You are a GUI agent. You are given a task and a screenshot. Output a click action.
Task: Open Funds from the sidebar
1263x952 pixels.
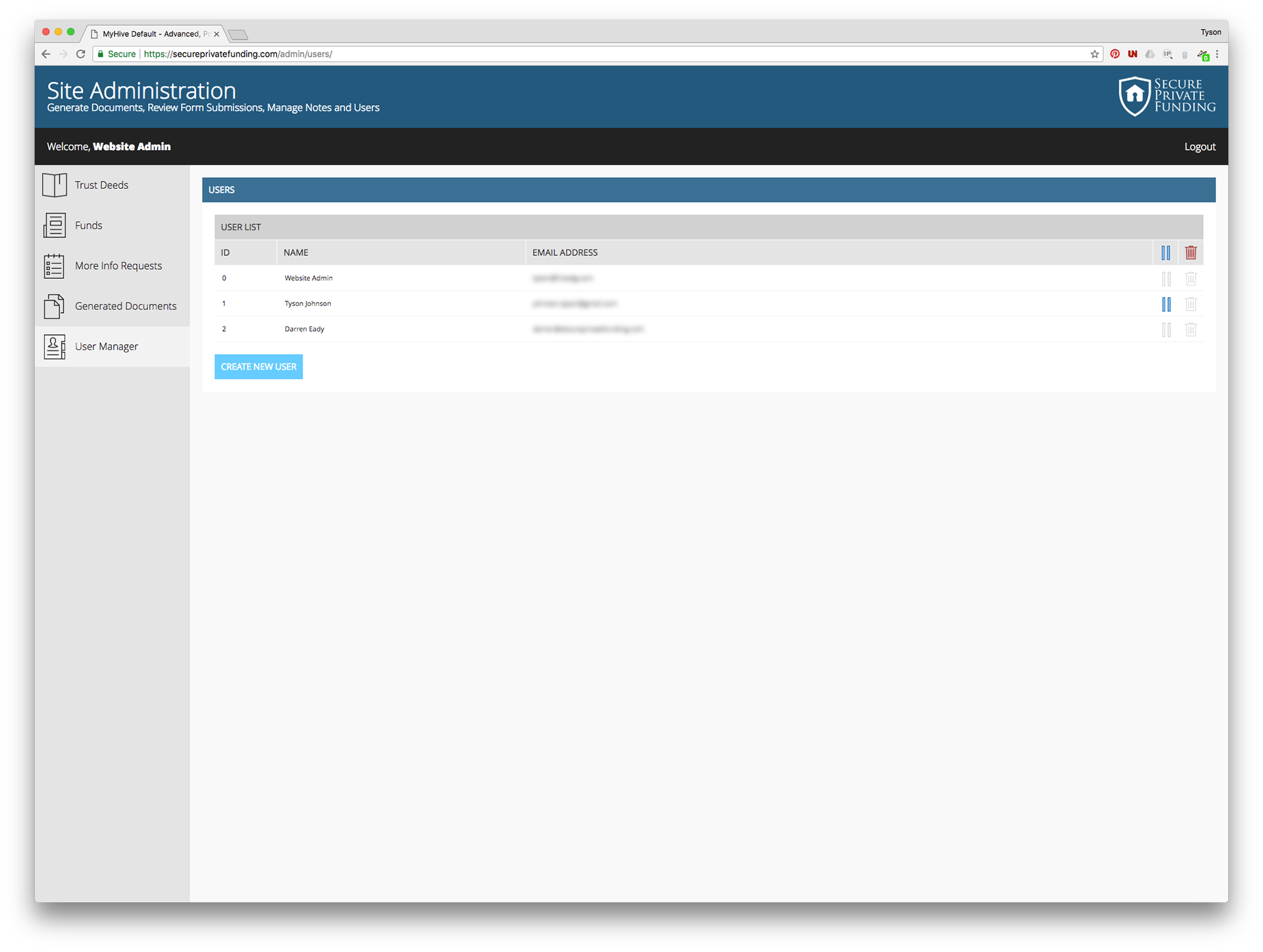(x=88, y=226)
